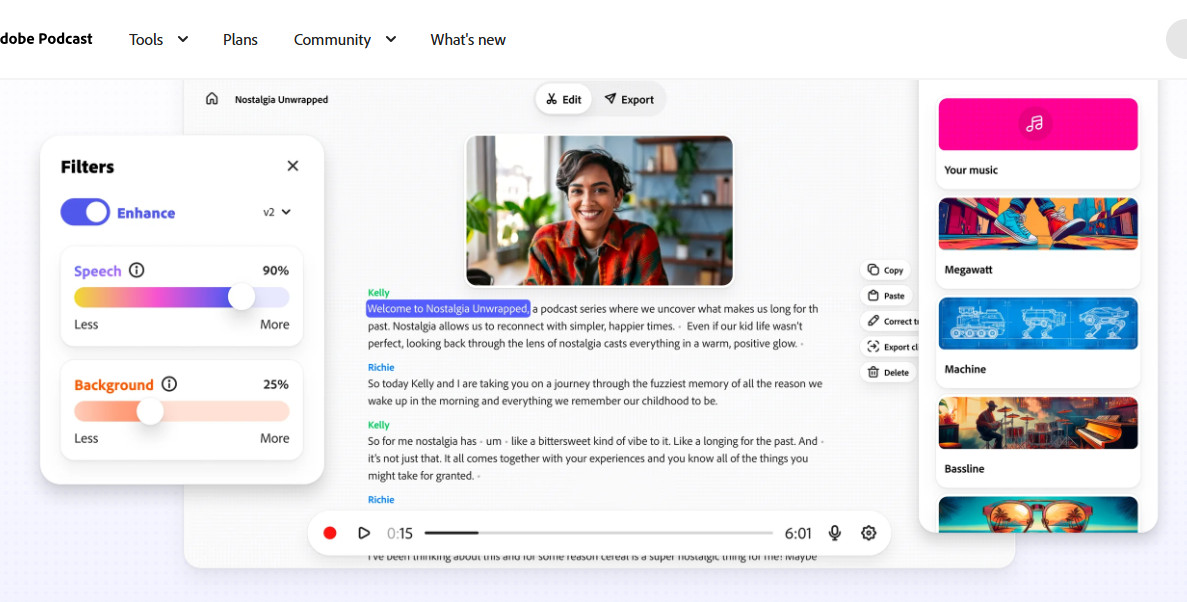Toggle the Enhance switch off
Screen dimensions: 1187x602
click(x=85, y=212)
